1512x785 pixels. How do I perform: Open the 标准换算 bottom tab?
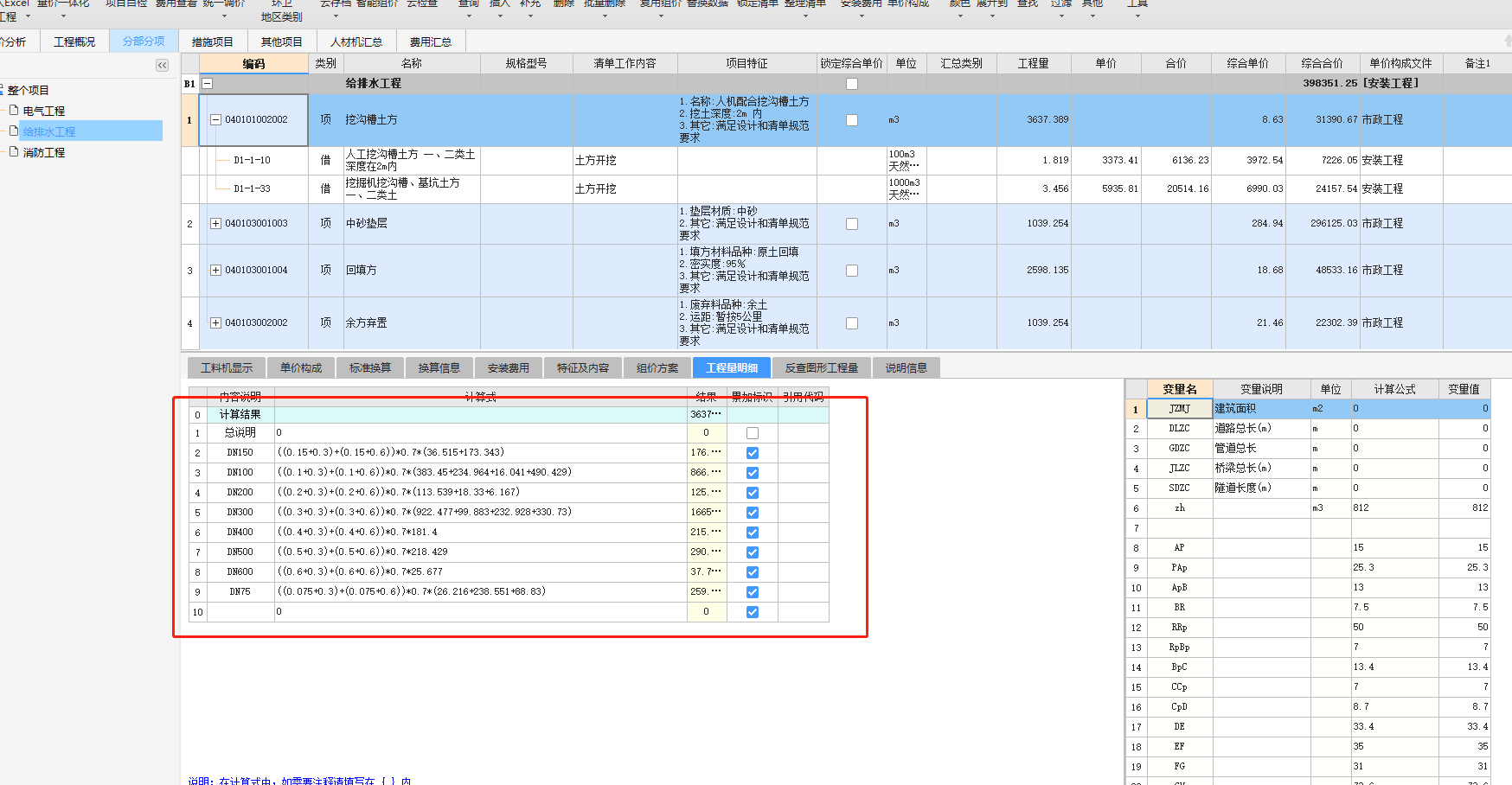370,367
